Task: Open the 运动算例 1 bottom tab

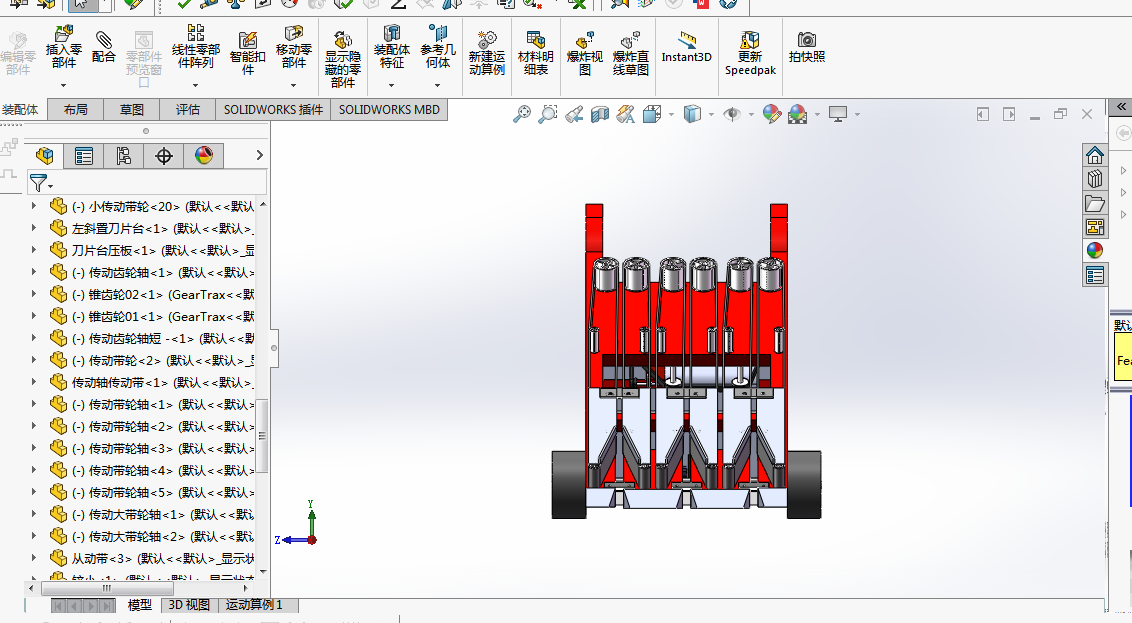Action: point(254,604)
